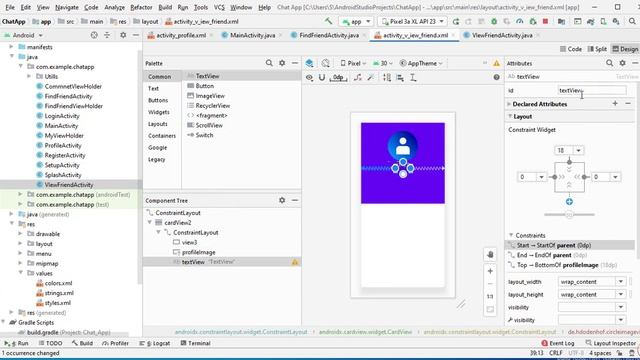Click the Infer Constraints magic wand icon

point(371,77)
